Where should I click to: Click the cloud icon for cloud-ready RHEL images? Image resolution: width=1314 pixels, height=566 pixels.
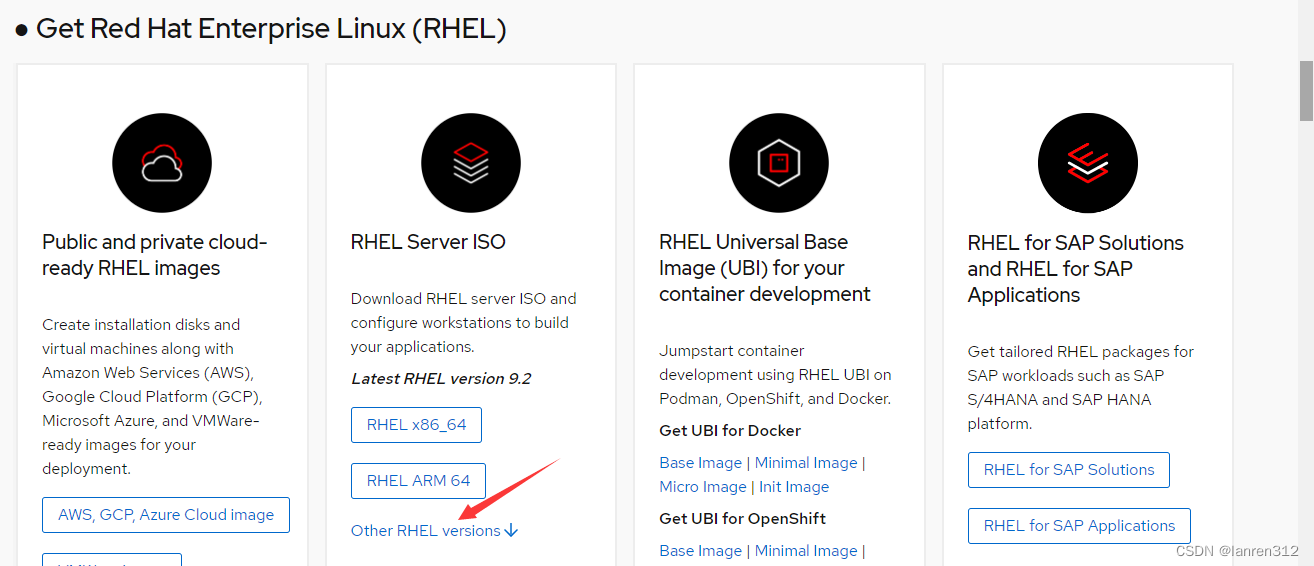tap(162, 163)
